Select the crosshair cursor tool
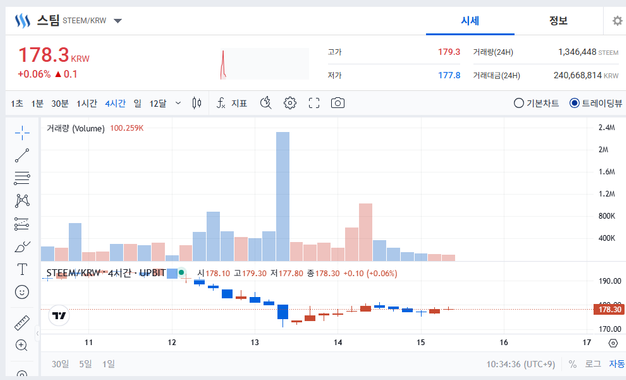This screenshot has width=626, height=380. coord(22,133)
